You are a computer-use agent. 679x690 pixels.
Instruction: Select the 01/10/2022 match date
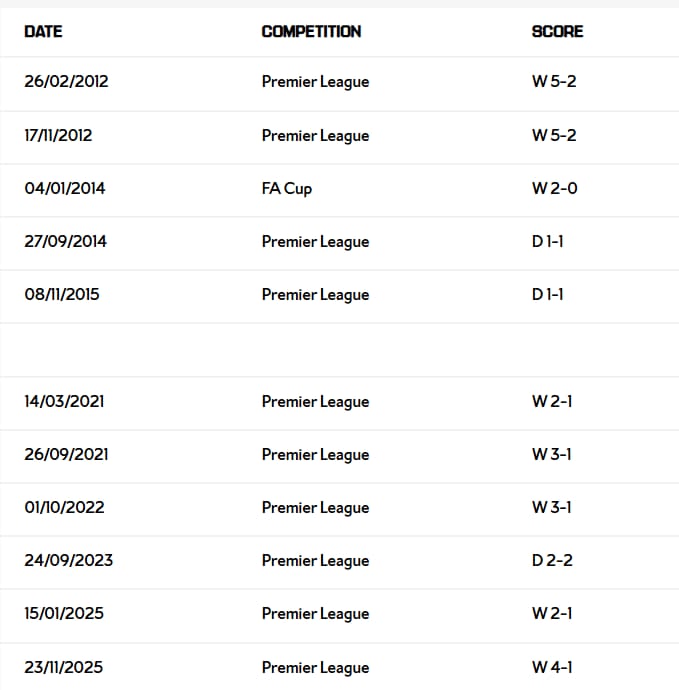pyautogui.click(x=64, y=507)
